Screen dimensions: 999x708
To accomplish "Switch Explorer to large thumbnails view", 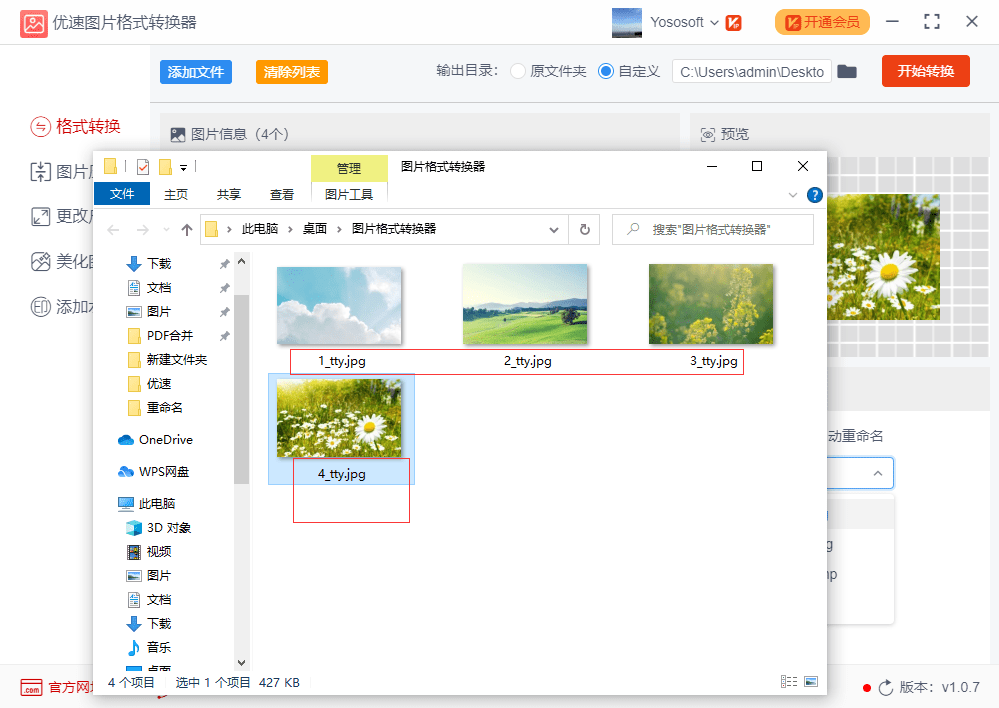I will [x=812, y=681].
